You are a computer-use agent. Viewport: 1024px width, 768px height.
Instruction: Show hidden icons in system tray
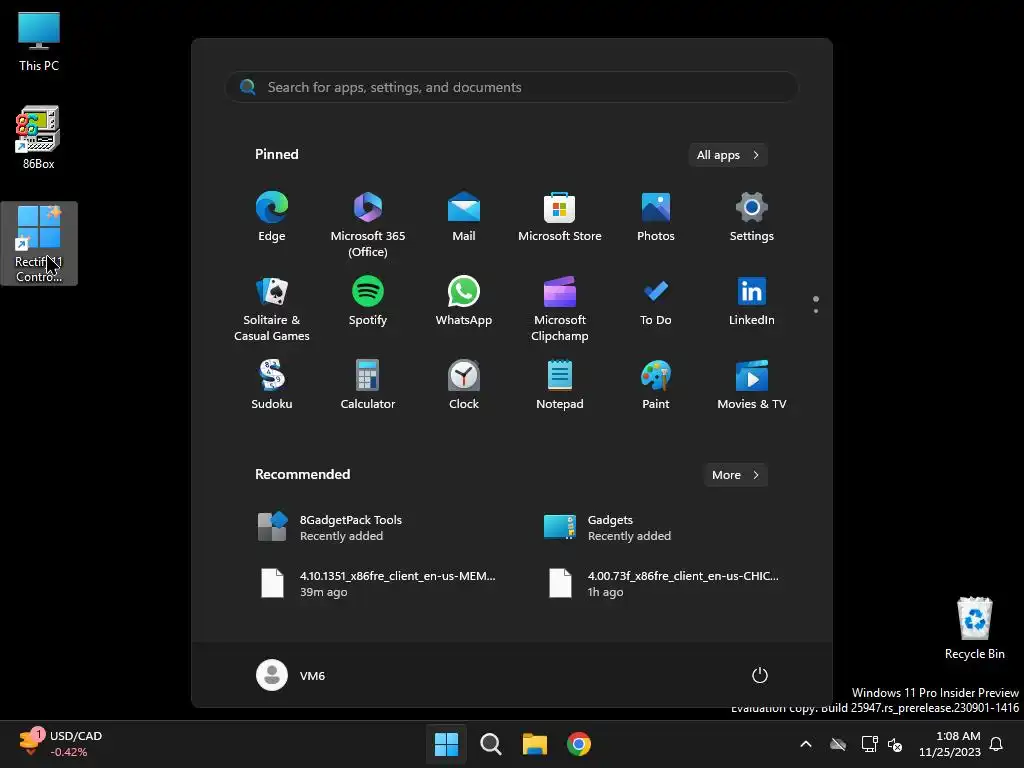click(806, 744)
